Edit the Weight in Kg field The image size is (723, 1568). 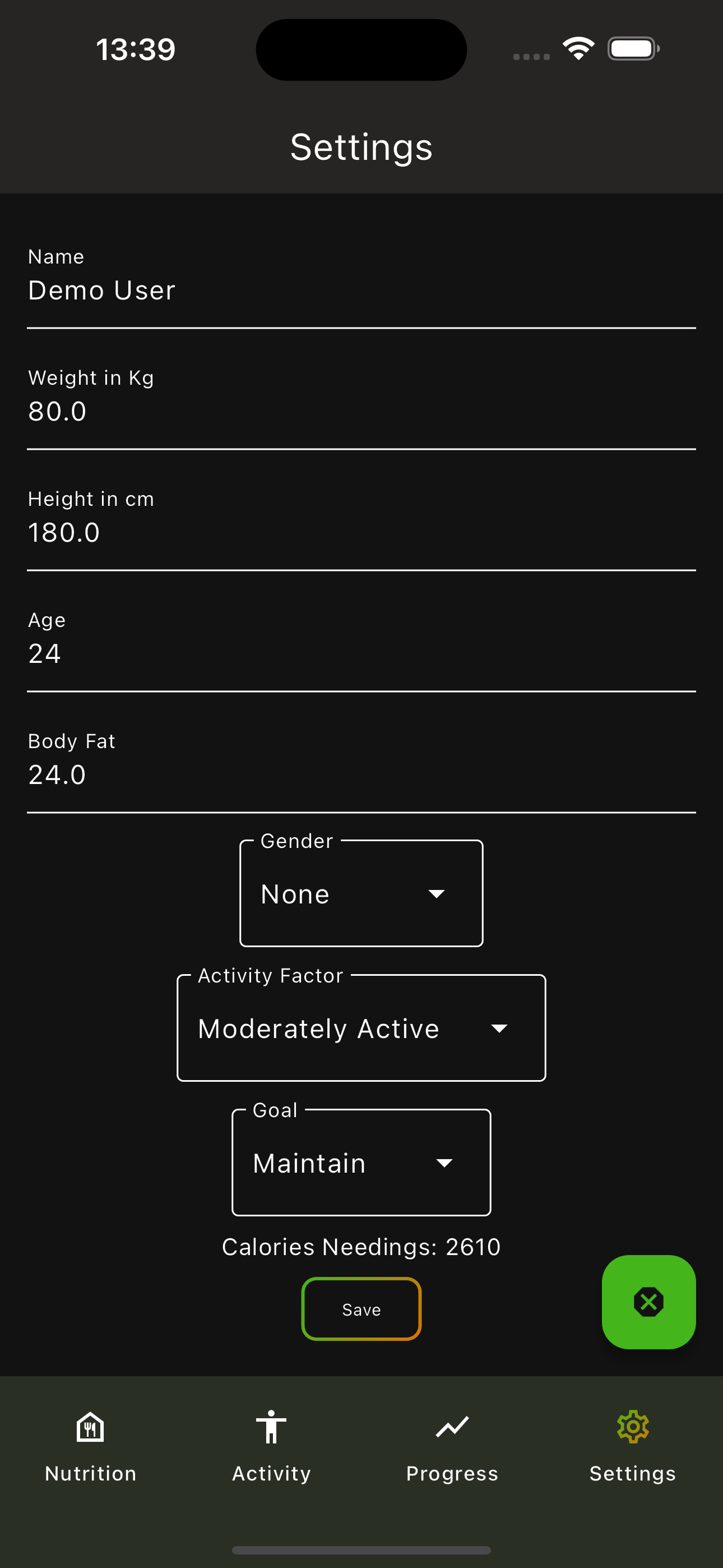coord(361,401)
